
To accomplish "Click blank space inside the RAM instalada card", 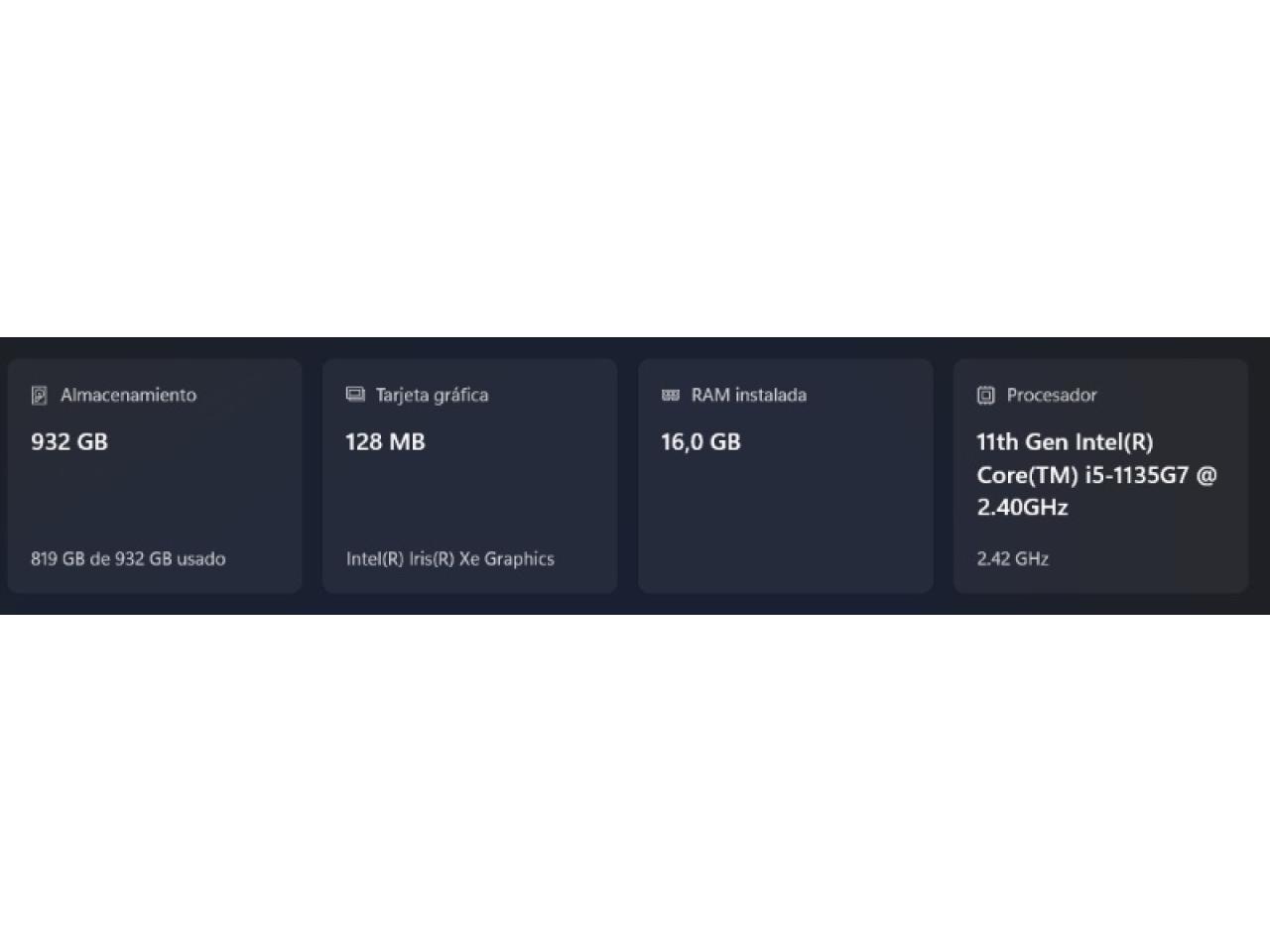I will coord(785,516).
